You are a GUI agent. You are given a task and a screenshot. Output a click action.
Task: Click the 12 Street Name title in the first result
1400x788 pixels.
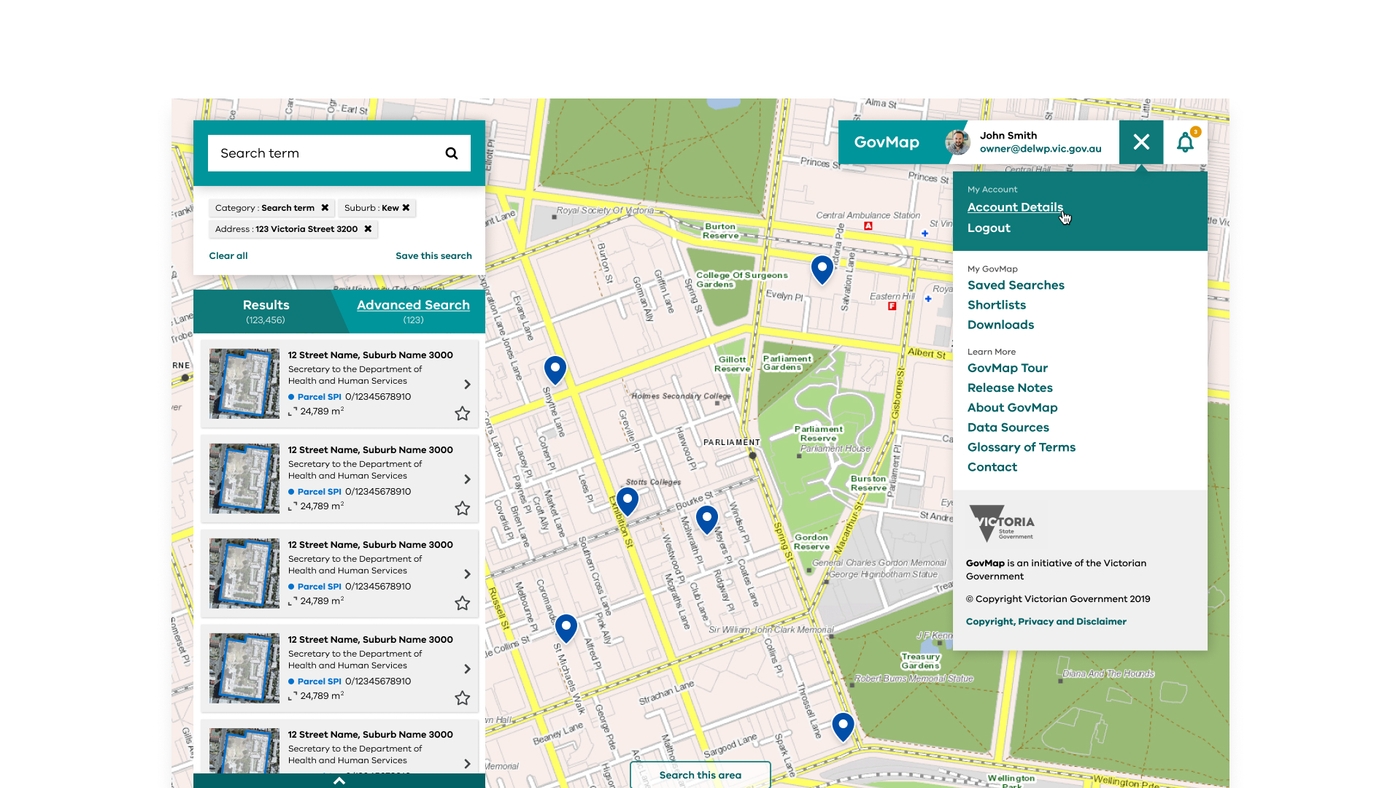[x=370, y=355]
